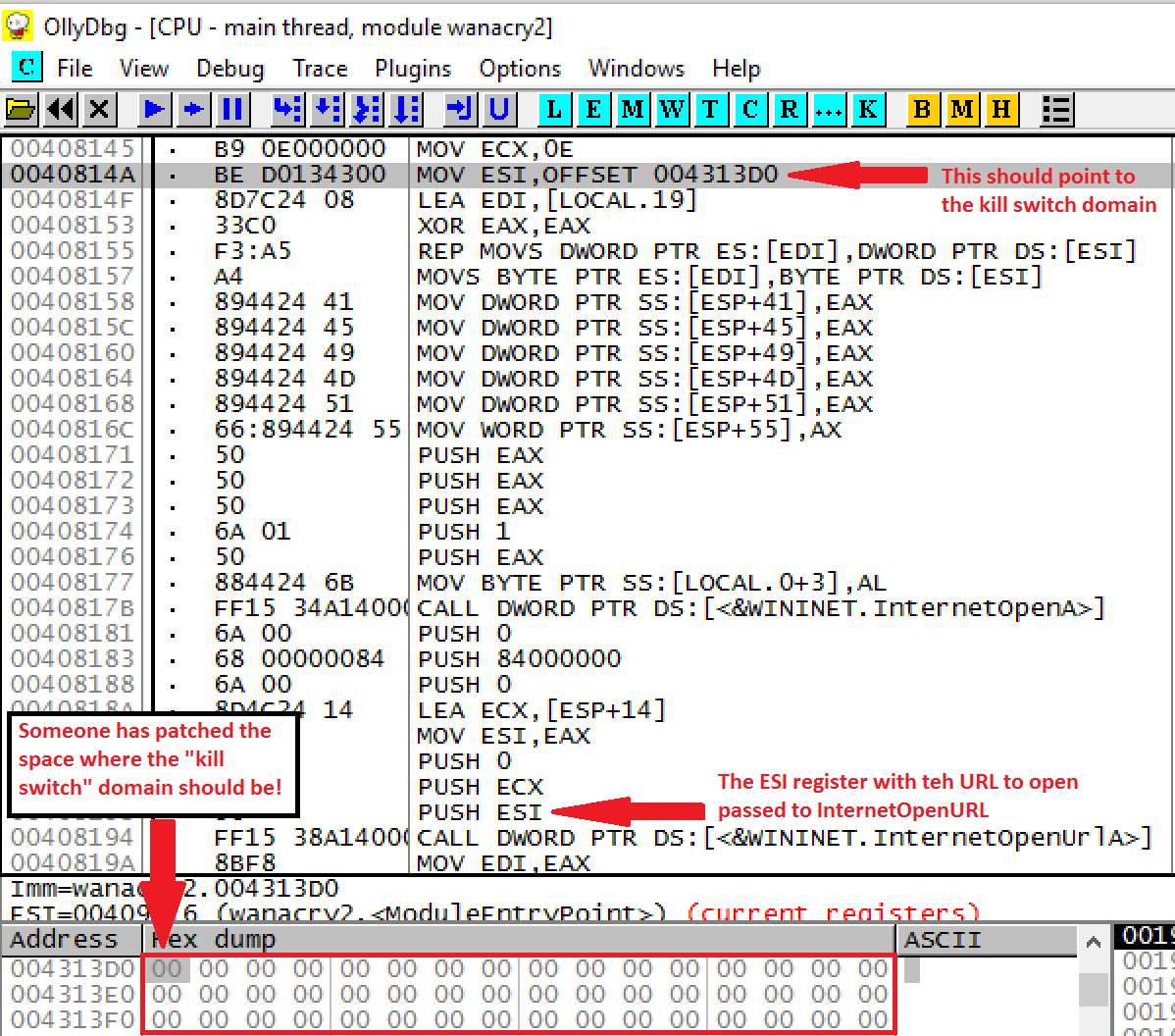Open Log window with L button
This screenshot has width=1175, height=1036.
[x=554, y=109]
